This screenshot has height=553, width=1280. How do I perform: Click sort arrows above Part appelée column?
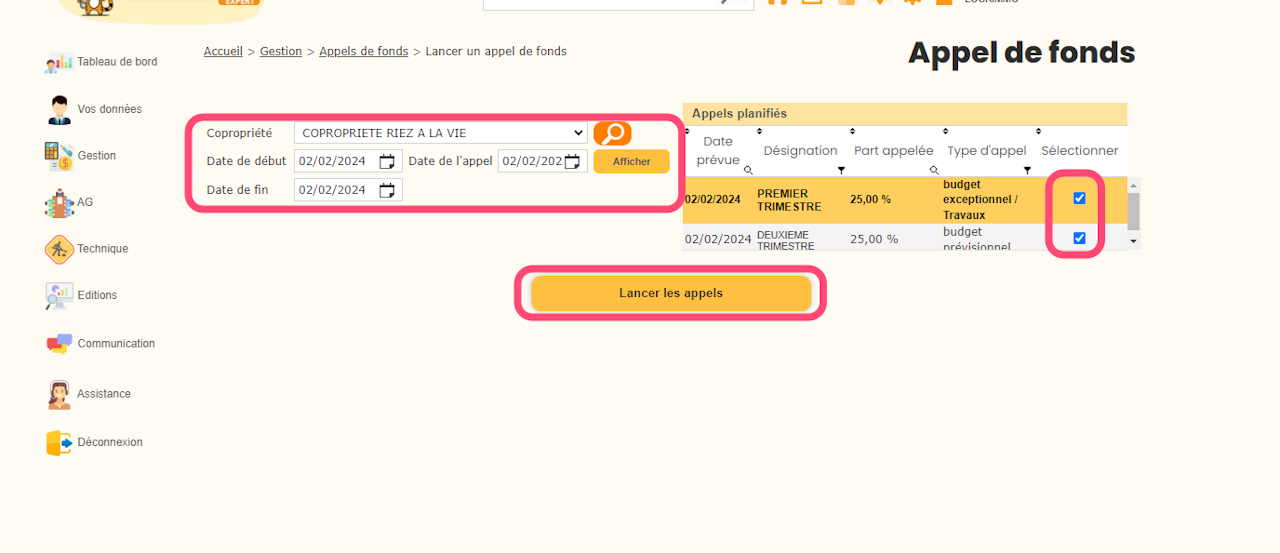(x=852, y=131)
